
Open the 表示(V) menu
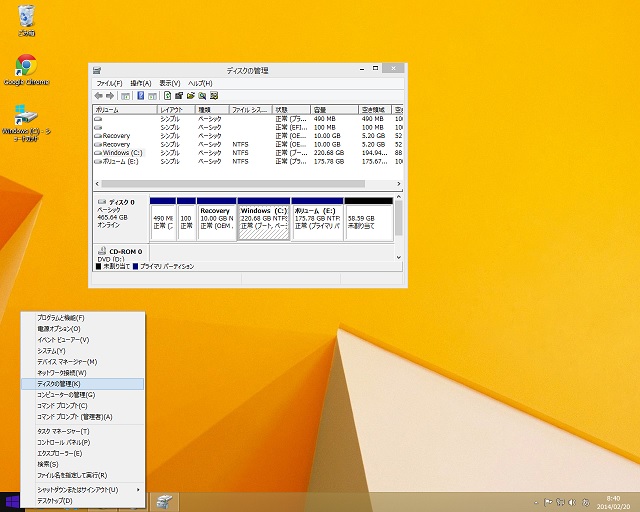pyautogui.click(x=170, y=83)
